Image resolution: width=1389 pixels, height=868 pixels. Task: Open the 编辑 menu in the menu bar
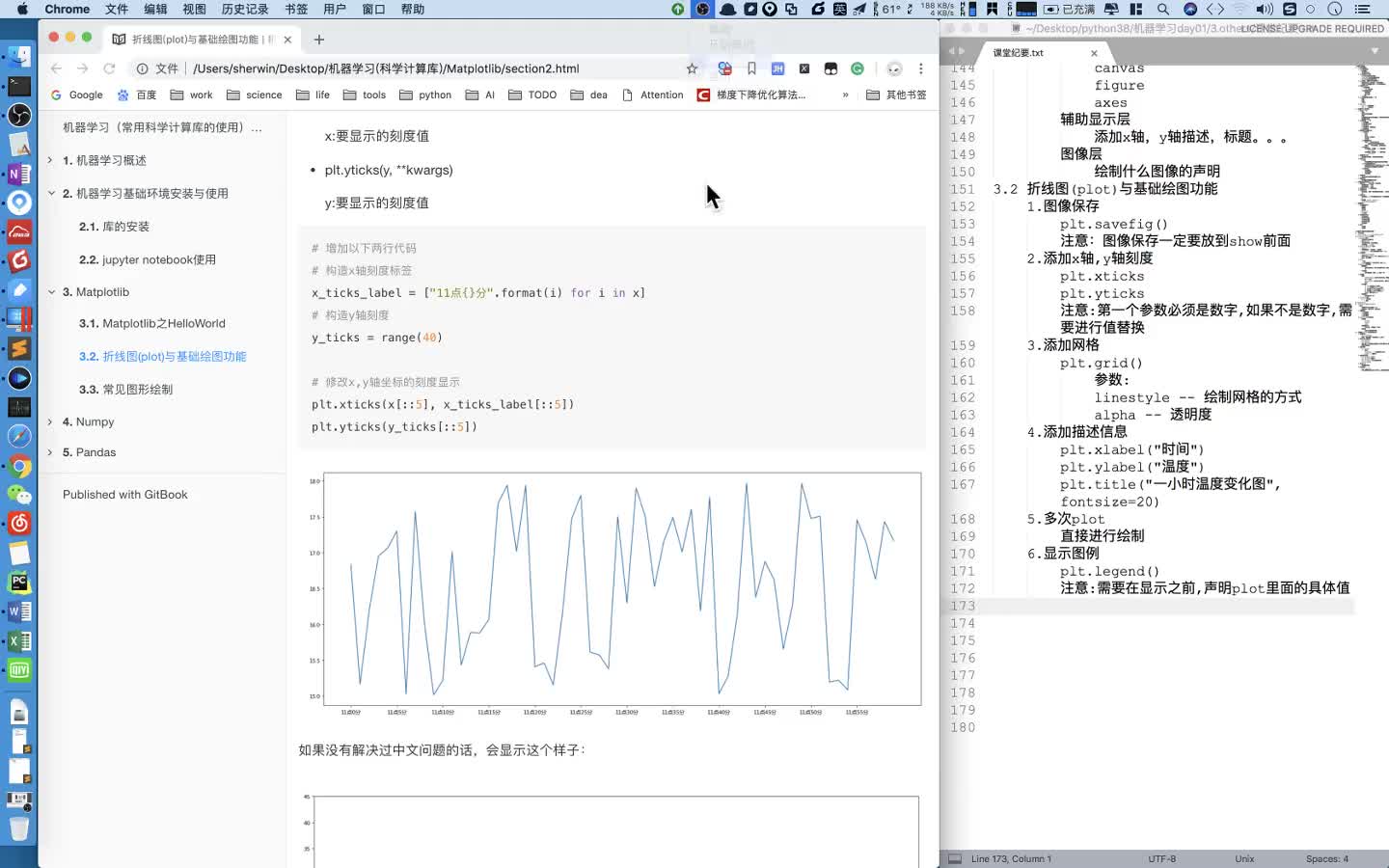(155, 9)
